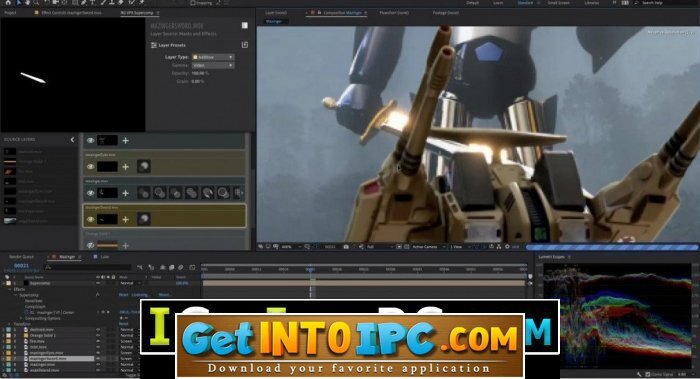Select the effect icon in mazingerEyes.mov stack row
This screenshot has width=700, height=379.
(x=143, y=167)
